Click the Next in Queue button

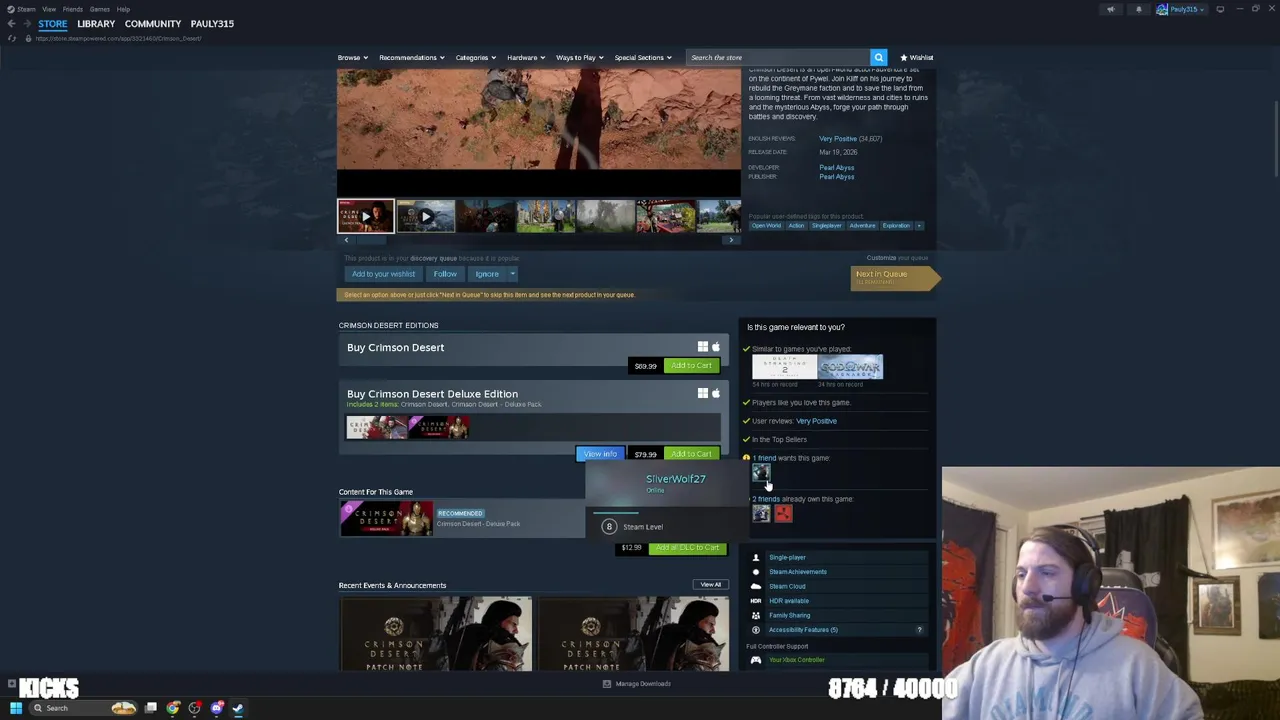point(894,277)
